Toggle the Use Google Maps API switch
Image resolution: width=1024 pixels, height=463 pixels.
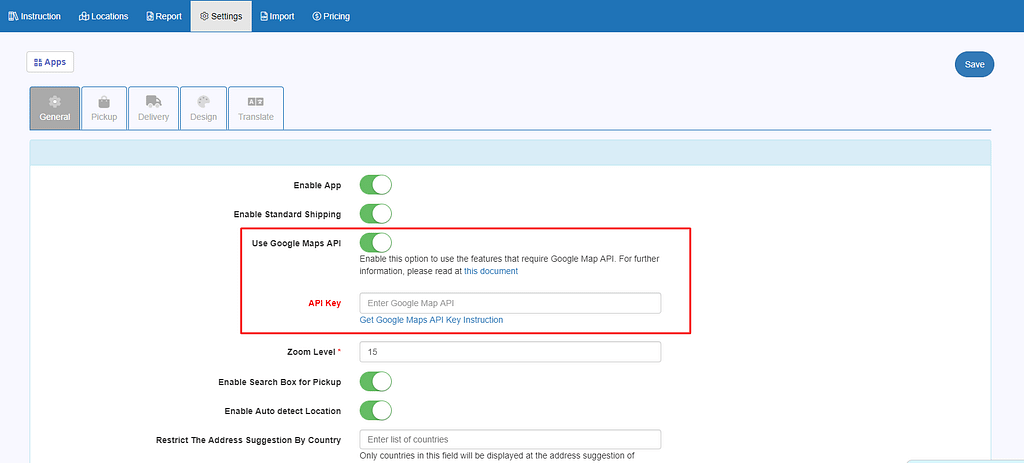376,242
